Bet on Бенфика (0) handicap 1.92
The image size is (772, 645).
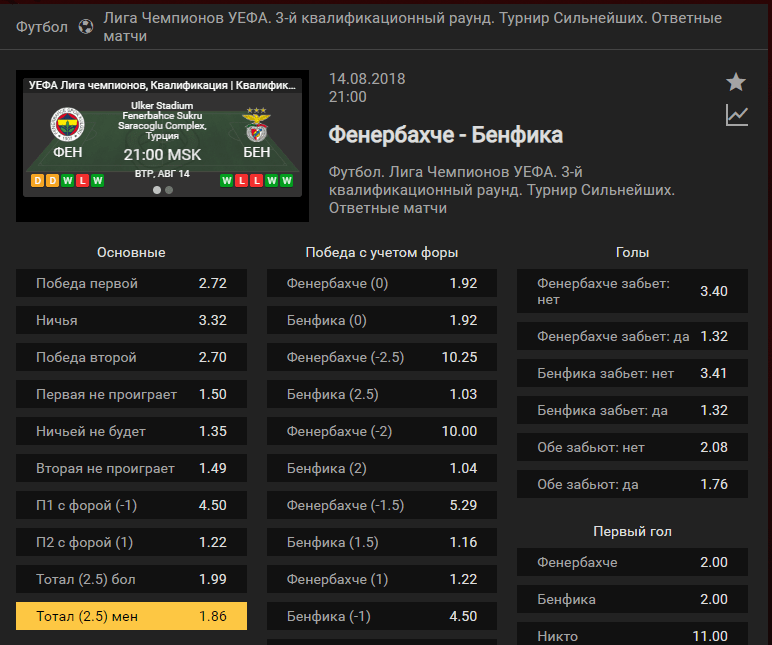382,320
